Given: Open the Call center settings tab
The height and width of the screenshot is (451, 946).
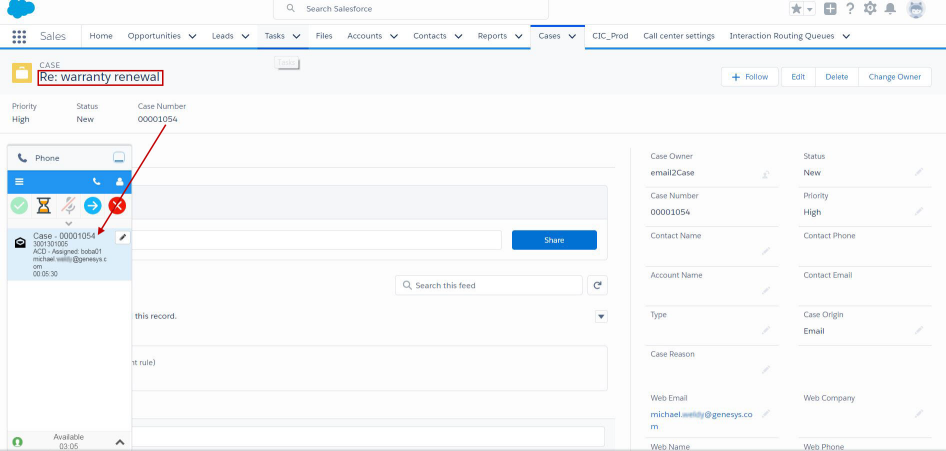Looking at the screenshot, I should pyautogui.click(x=678, y=36).
